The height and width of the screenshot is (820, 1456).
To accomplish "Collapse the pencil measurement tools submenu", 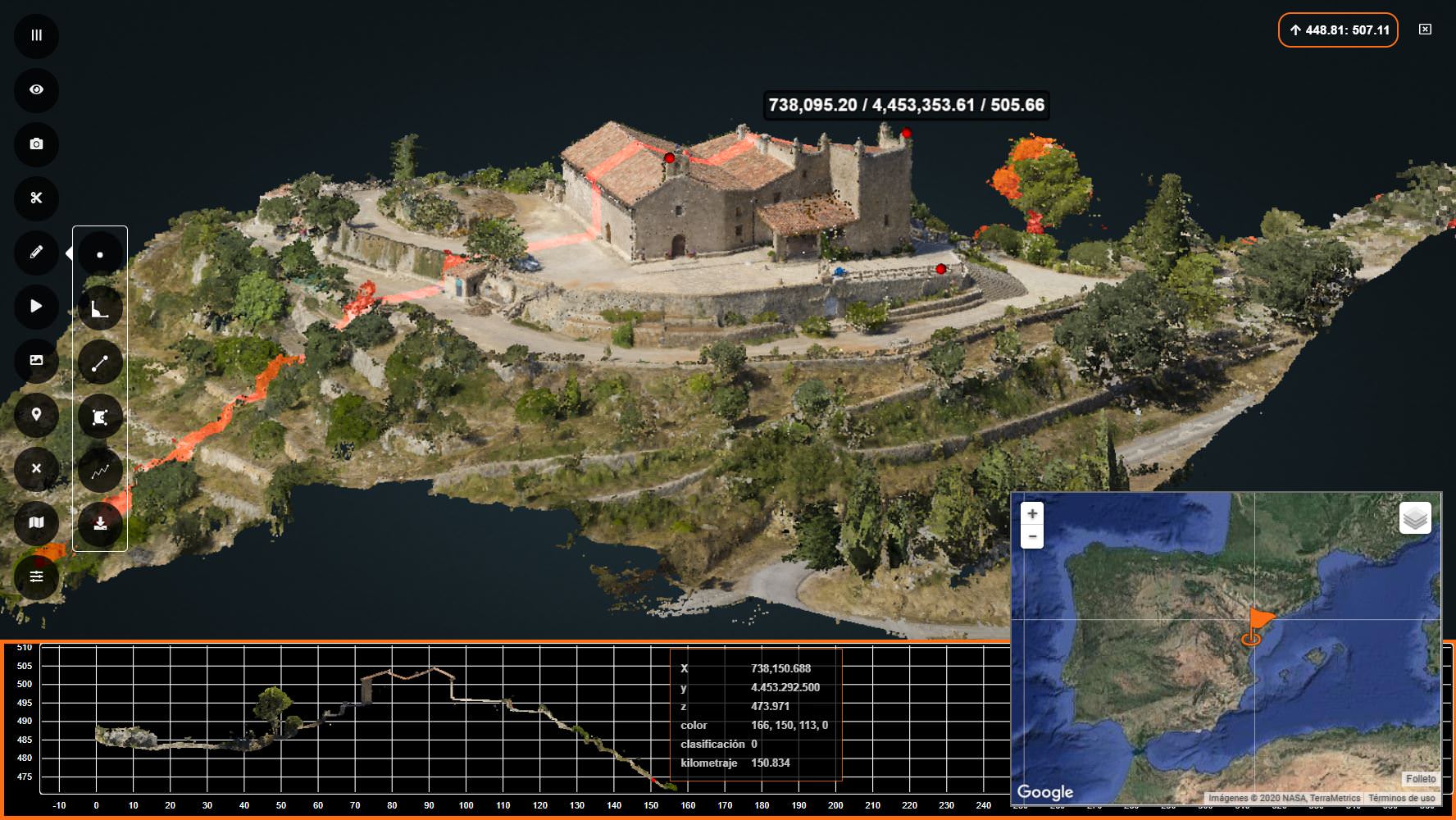I will click(x=36, y=252).
